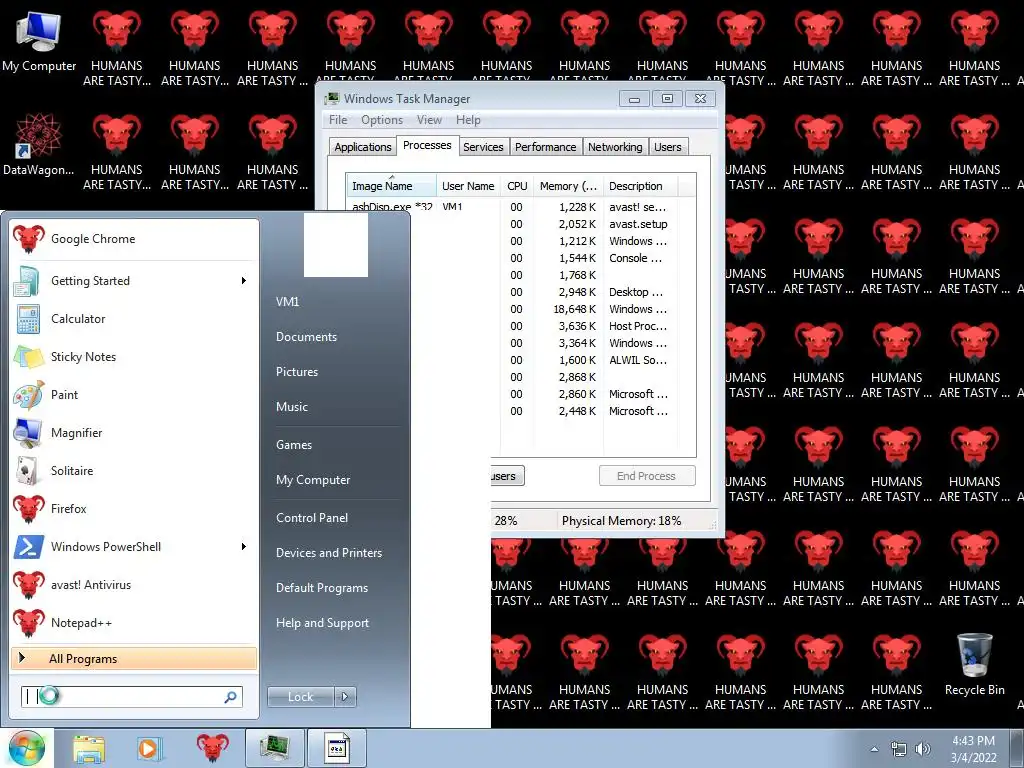Image resolution: width=1024 pixels, height=768 pixels.
Task: Sort by User Name column header
Action: point(468,186)
